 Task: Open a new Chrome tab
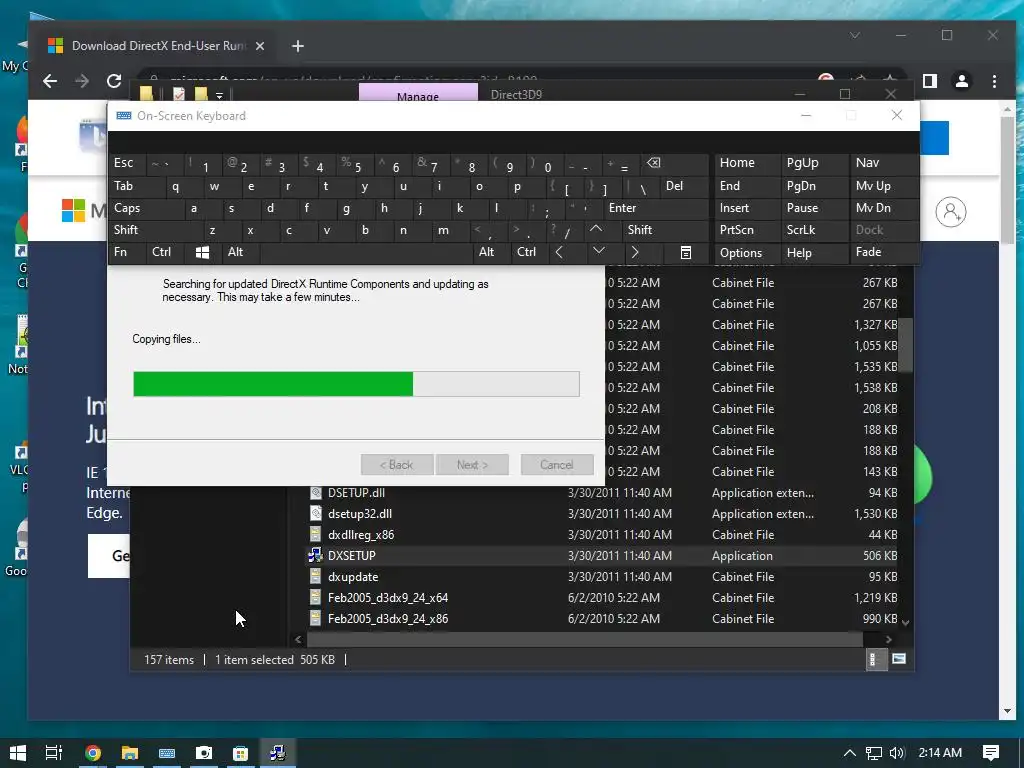pos(298,46)
